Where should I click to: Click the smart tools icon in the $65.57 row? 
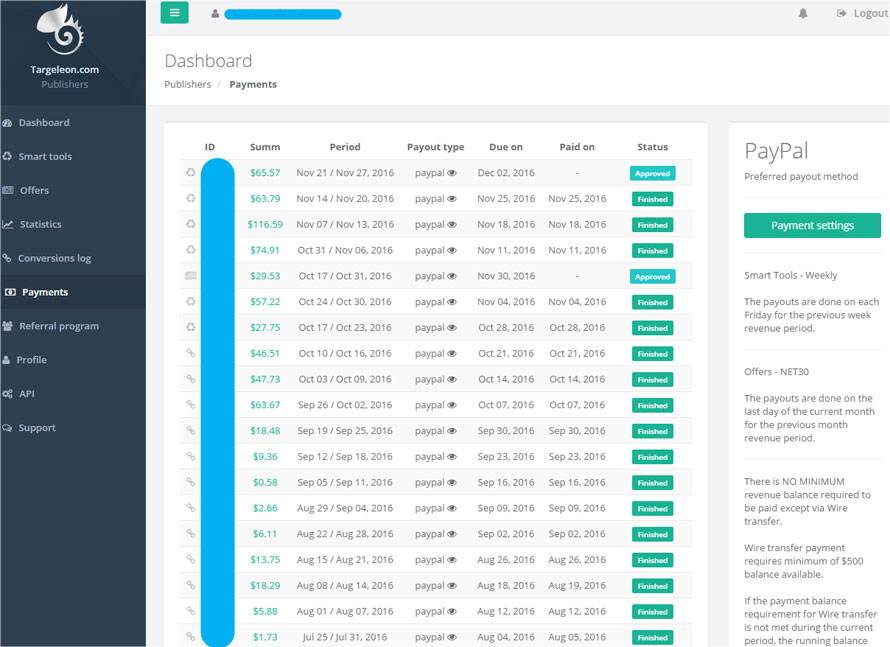pos(190,173)
